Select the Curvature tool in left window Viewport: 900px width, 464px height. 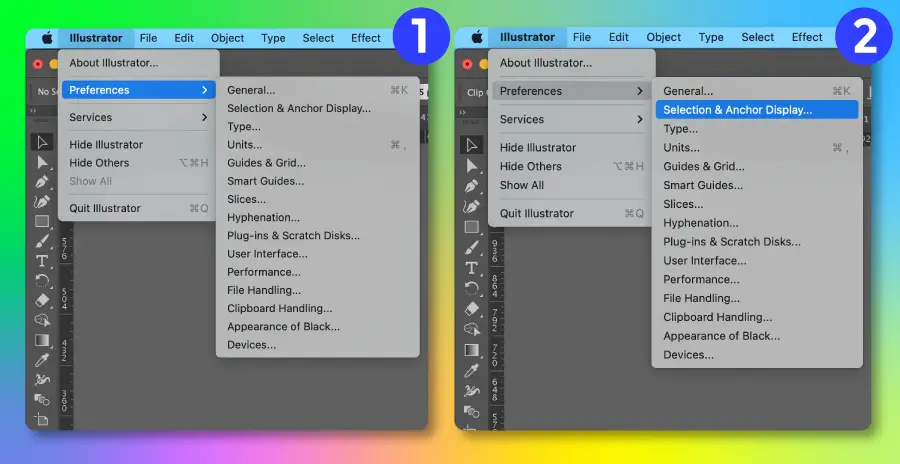42,202
